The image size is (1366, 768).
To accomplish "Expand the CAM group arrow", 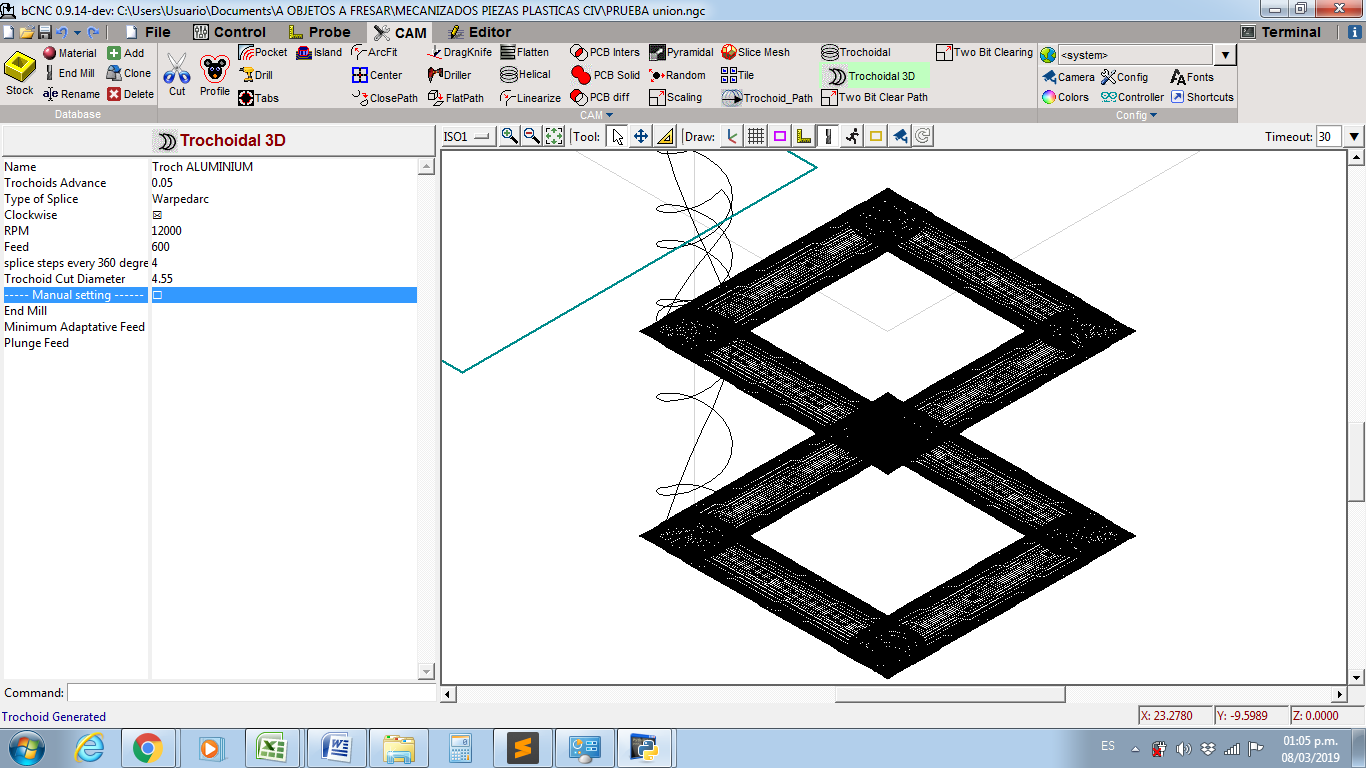I will (611, 115).
